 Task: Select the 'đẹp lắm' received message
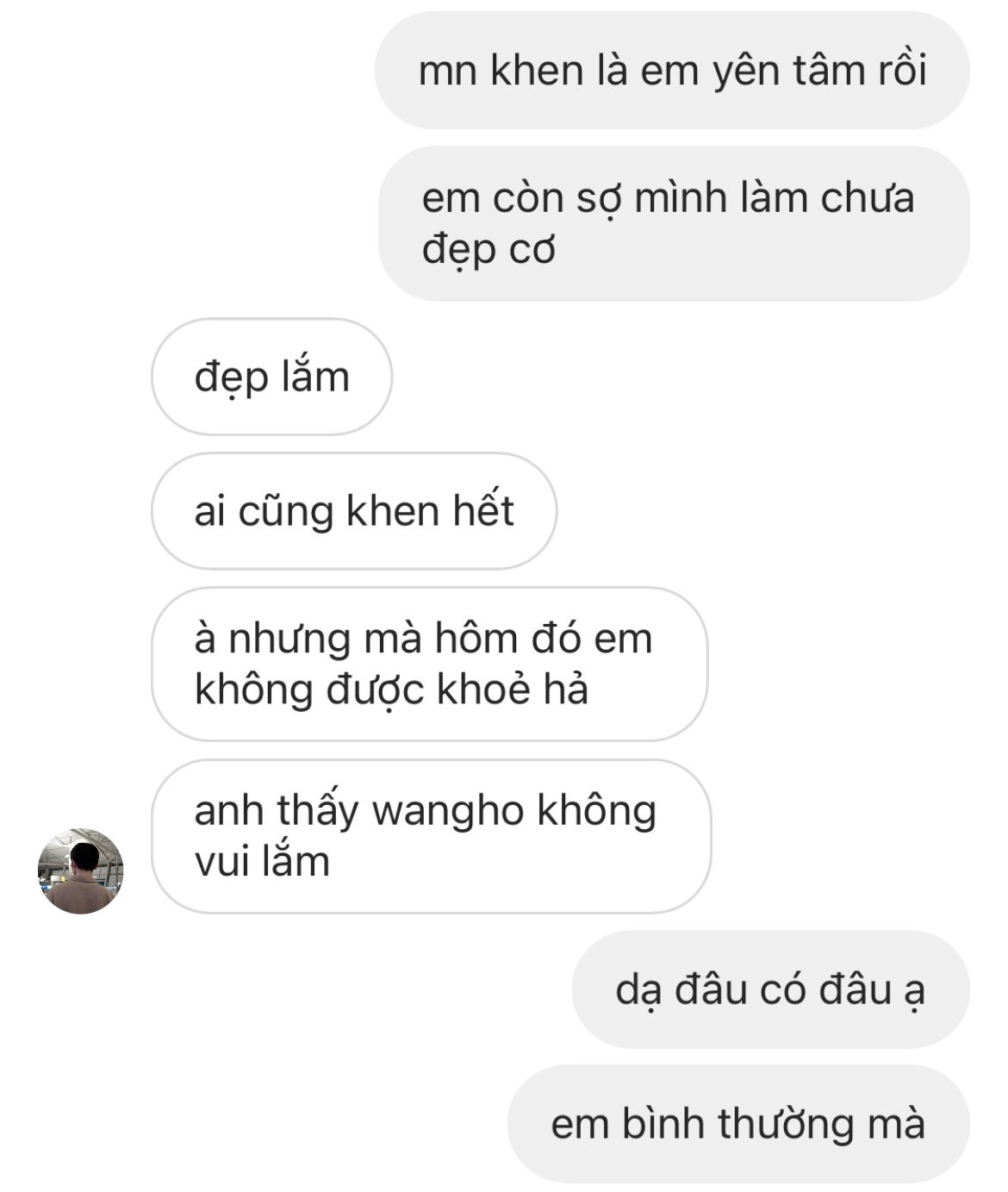tap(272, 377)
